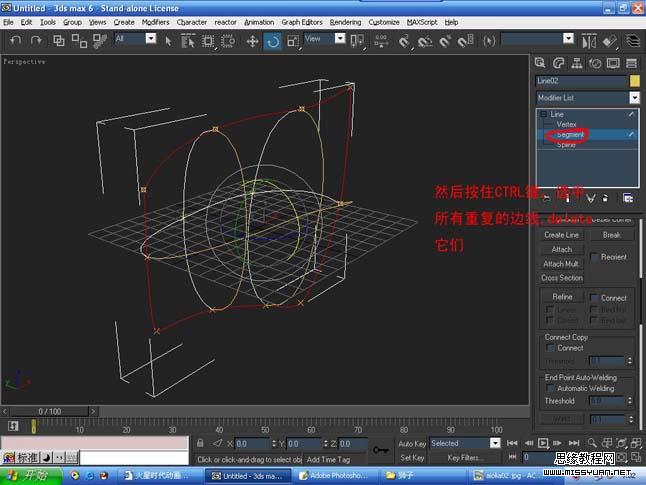The image size is (646, 485).
Task: Open the Display command panel tab
Action: tap(613, 63)
